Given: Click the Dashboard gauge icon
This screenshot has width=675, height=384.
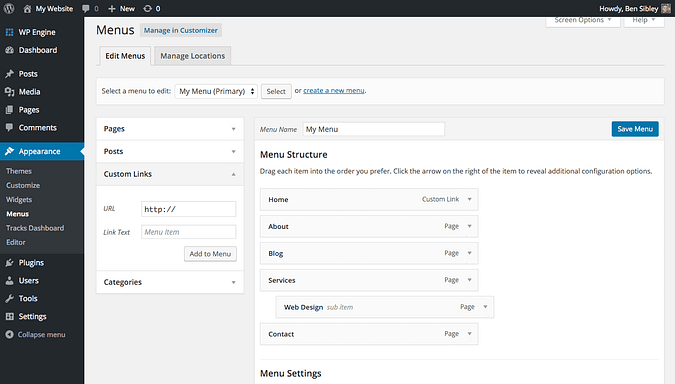Looking at the screenshot, I should click(9, 50).
